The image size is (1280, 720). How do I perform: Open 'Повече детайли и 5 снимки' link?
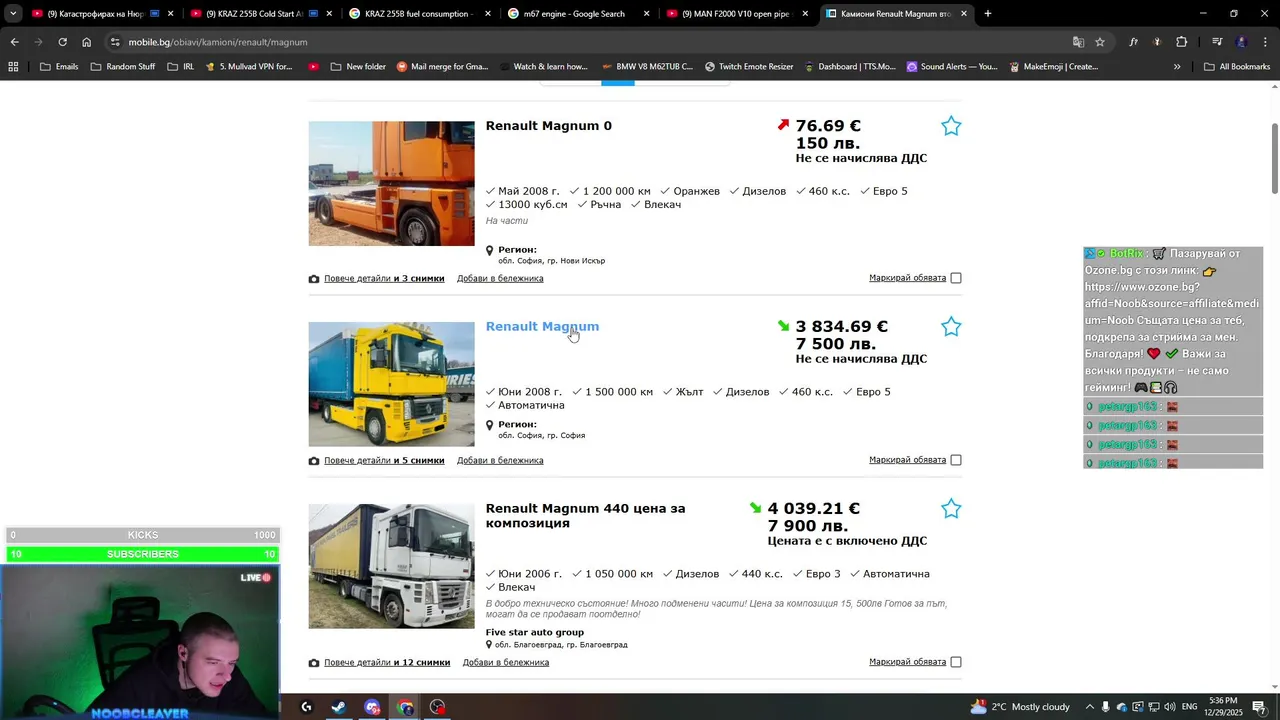384,461
